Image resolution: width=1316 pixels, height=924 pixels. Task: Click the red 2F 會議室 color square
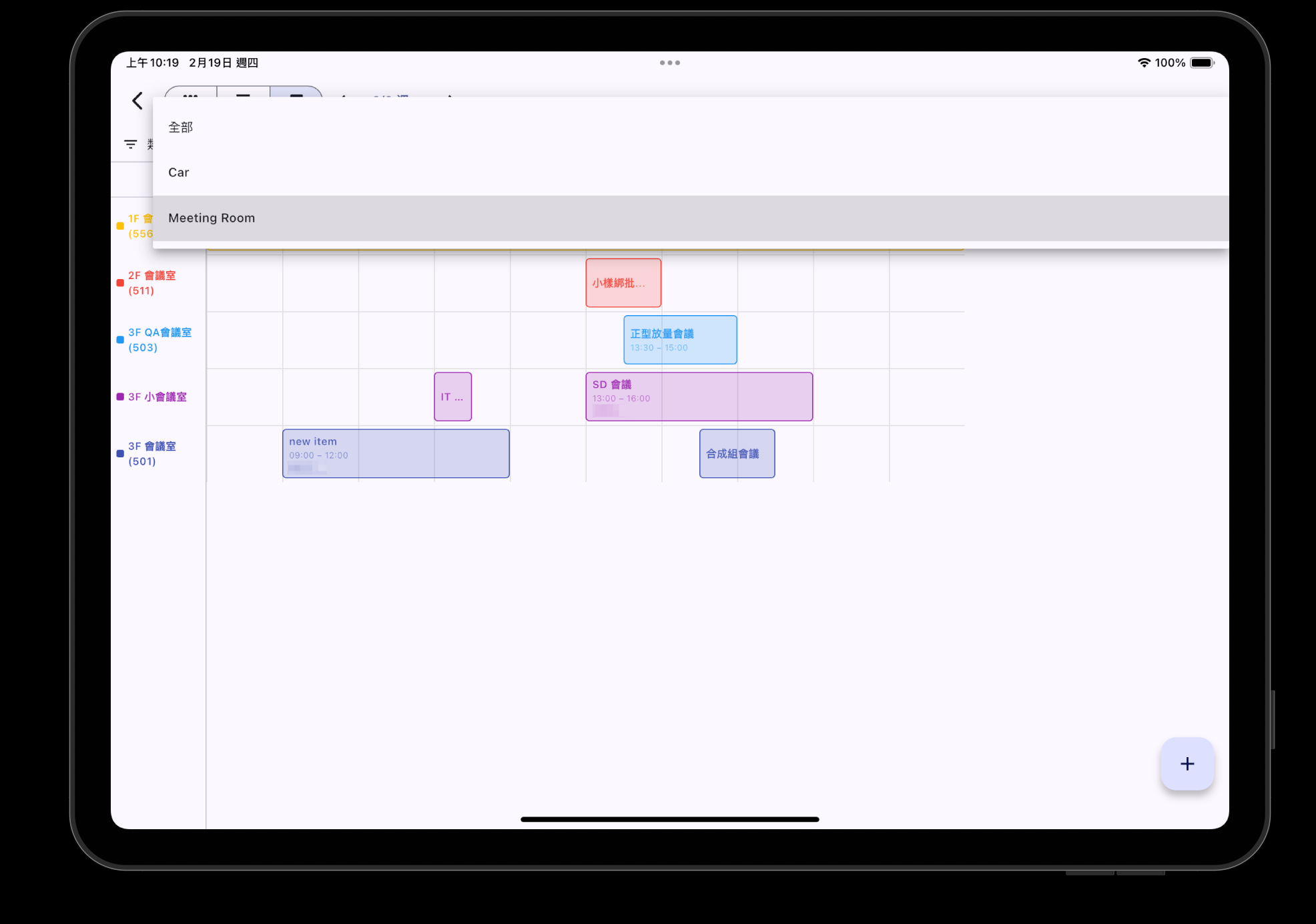[x=120, y=283]
